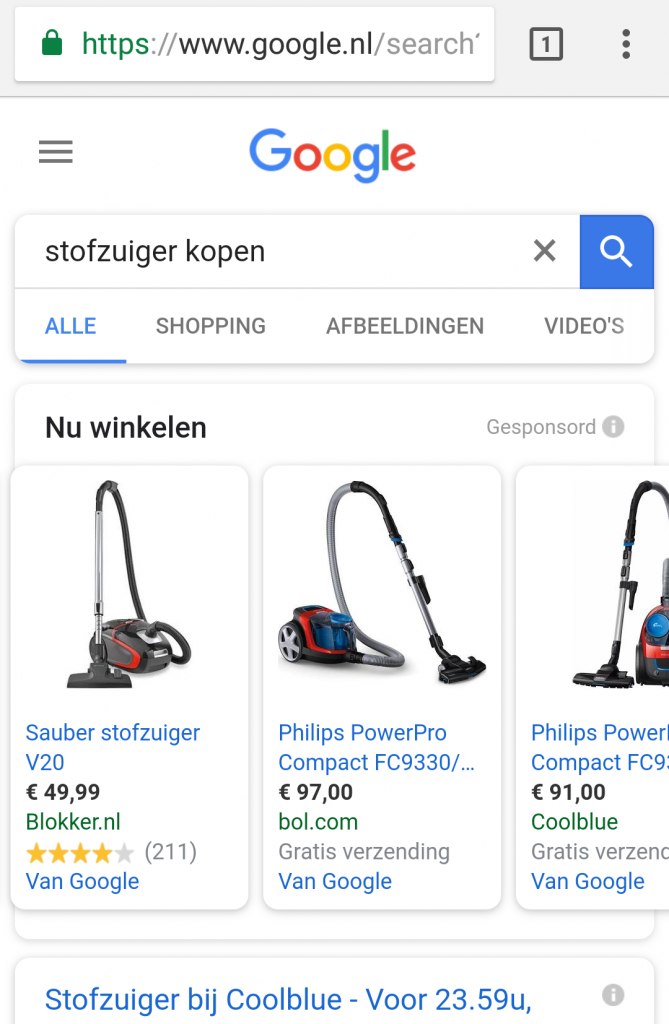Click the Google logo
This screenshot has width=669, height=1024.
click(x=333, y=155)
